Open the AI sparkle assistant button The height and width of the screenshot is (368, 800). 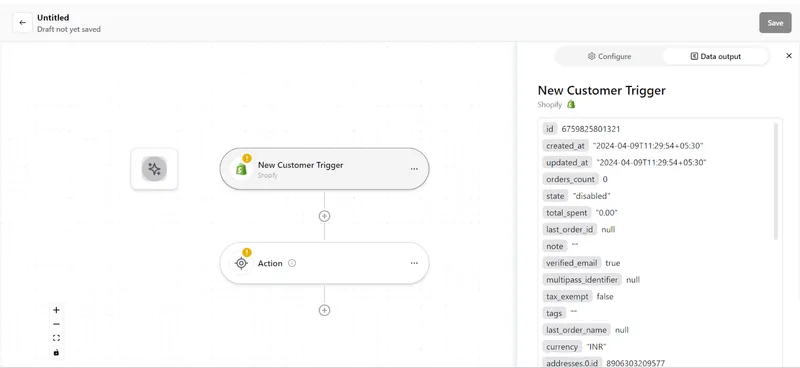tap(154, 169)
